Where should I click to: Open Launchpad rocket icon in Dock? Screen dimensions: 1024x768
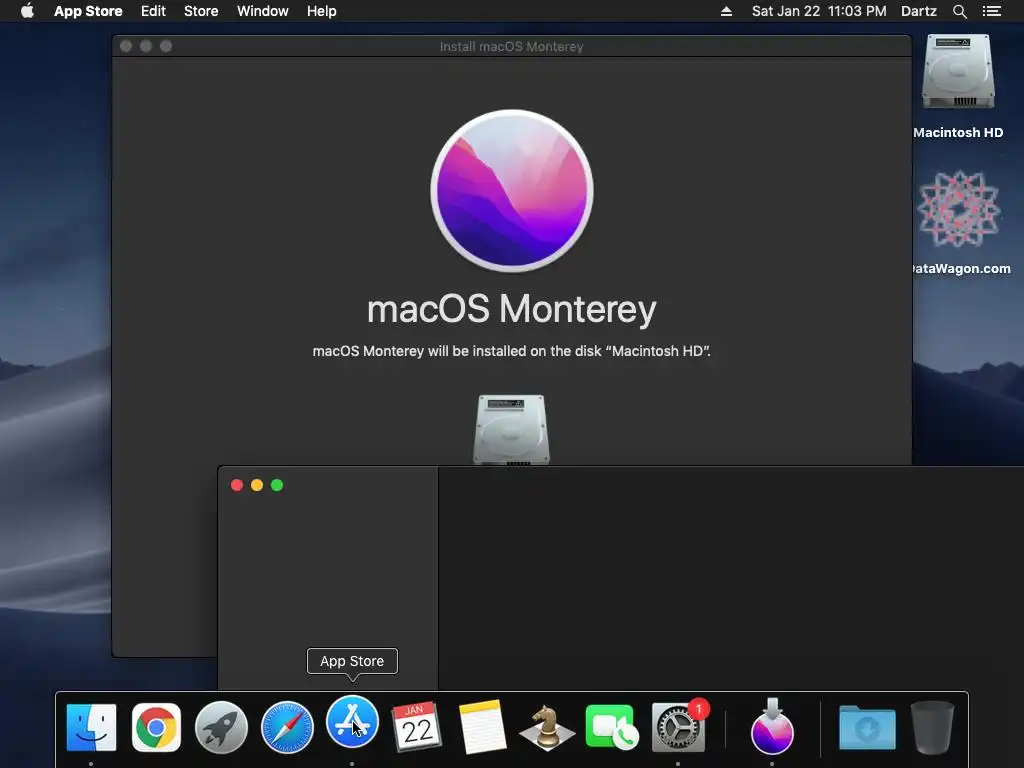221,727
